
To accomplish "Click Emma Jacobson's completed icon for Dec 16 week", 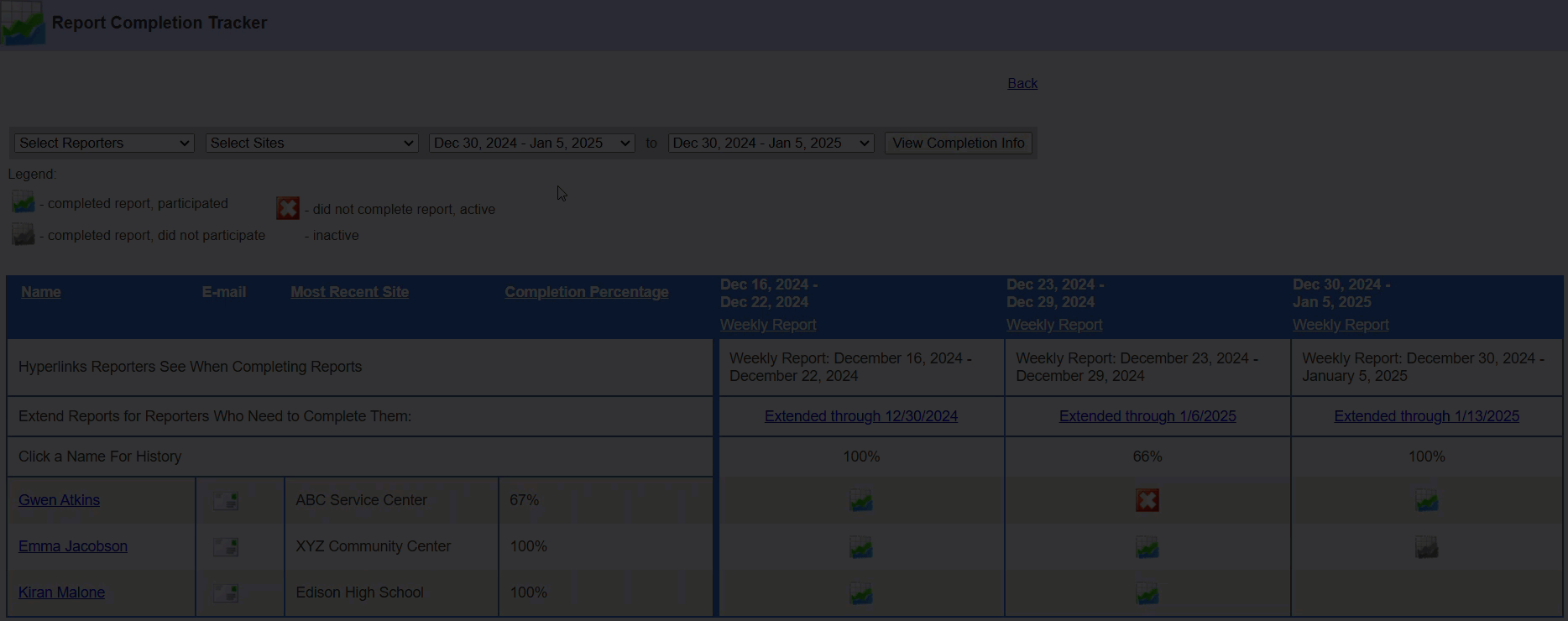I will [860, 547].
